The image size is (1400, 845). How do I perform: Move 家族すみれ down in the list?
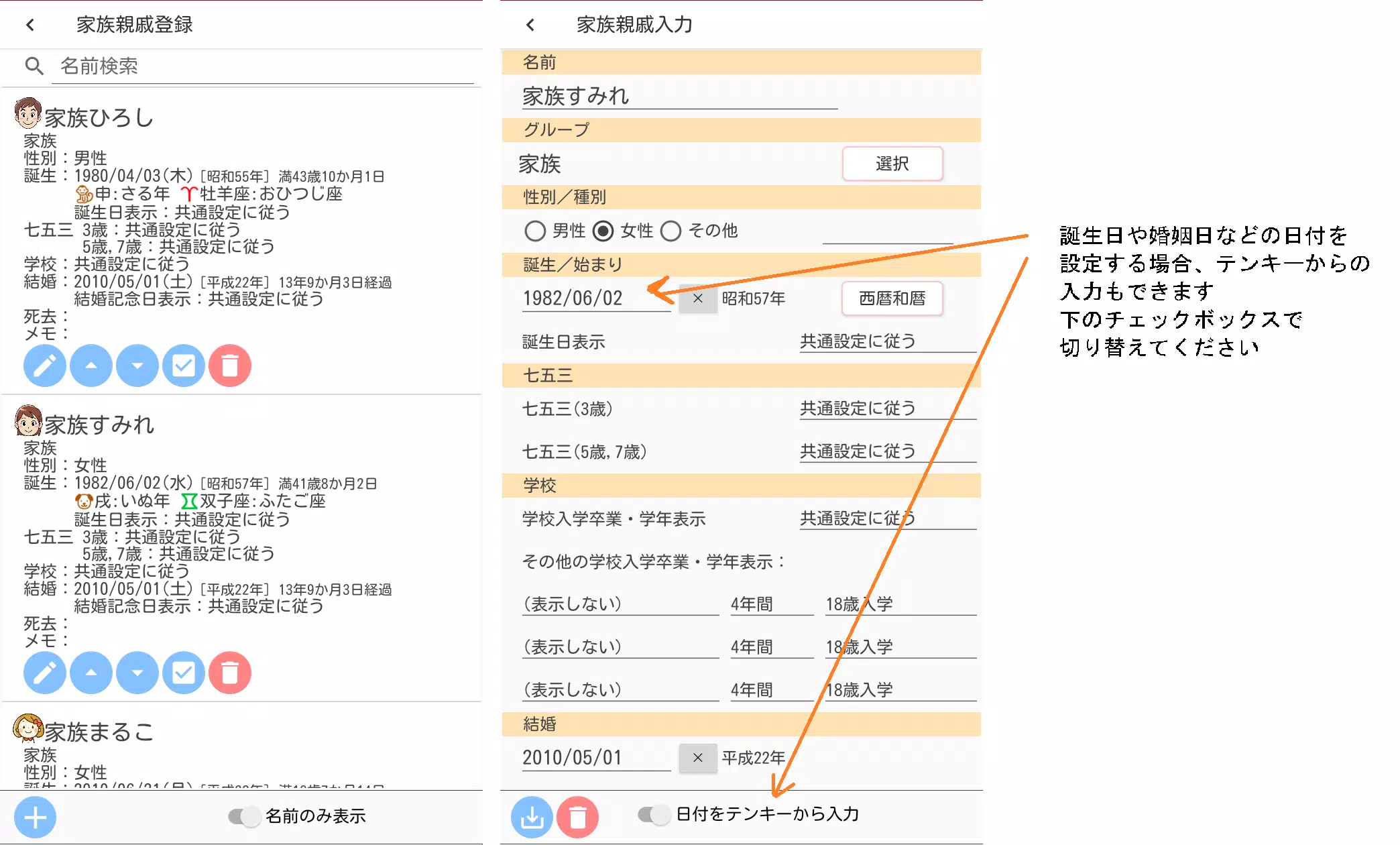[x=137, y=673]
